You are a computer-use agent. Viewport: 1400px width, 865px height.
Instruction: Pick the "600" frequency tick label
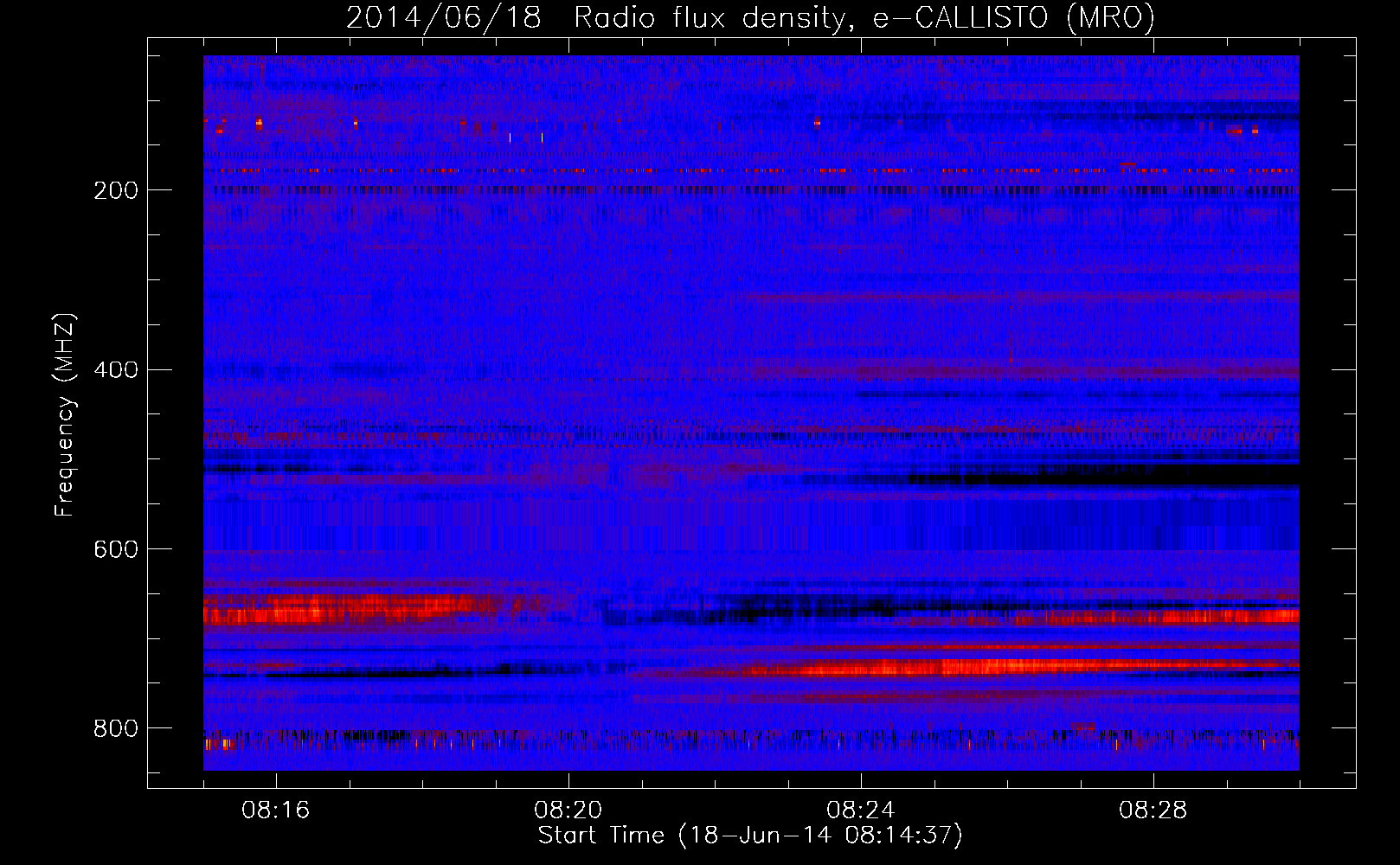click(116, 550)
